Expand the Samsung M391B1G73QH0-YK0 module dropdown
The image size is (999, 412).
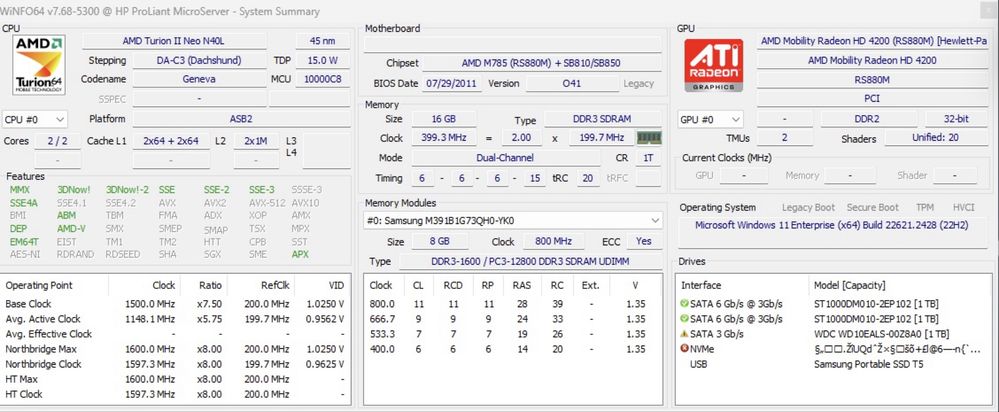513,220
